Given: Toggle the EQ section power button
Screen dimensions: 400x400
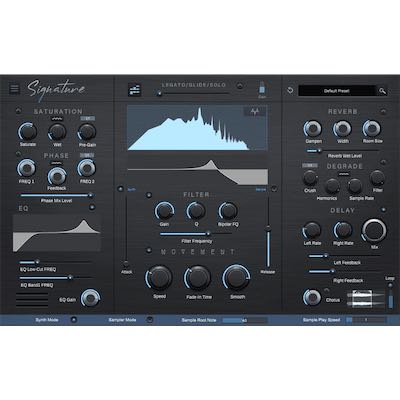Looking at the screenshot, I should (92, 207).
